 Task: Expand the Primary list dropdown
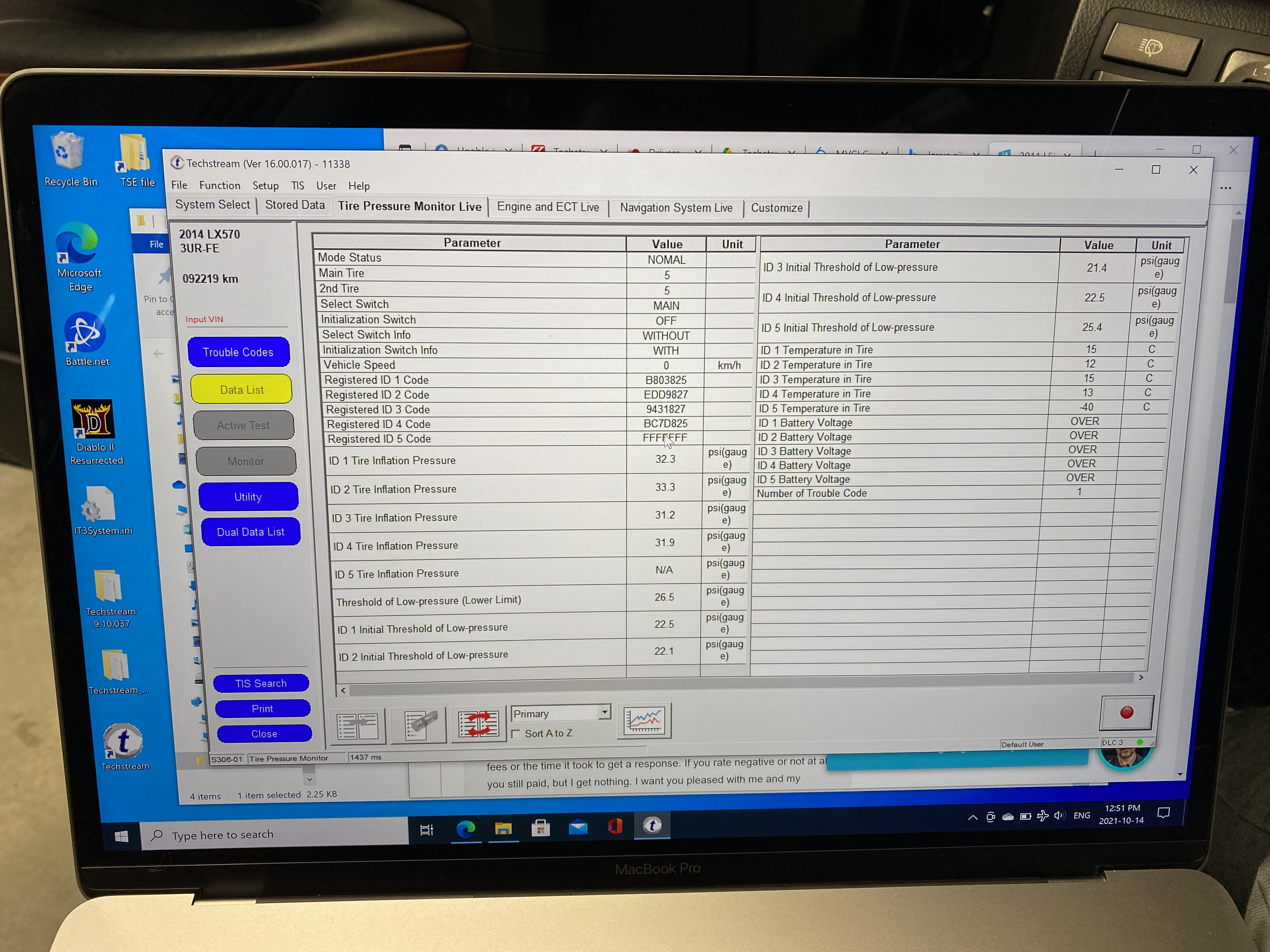pyautogui.click(x=604, y=712)
